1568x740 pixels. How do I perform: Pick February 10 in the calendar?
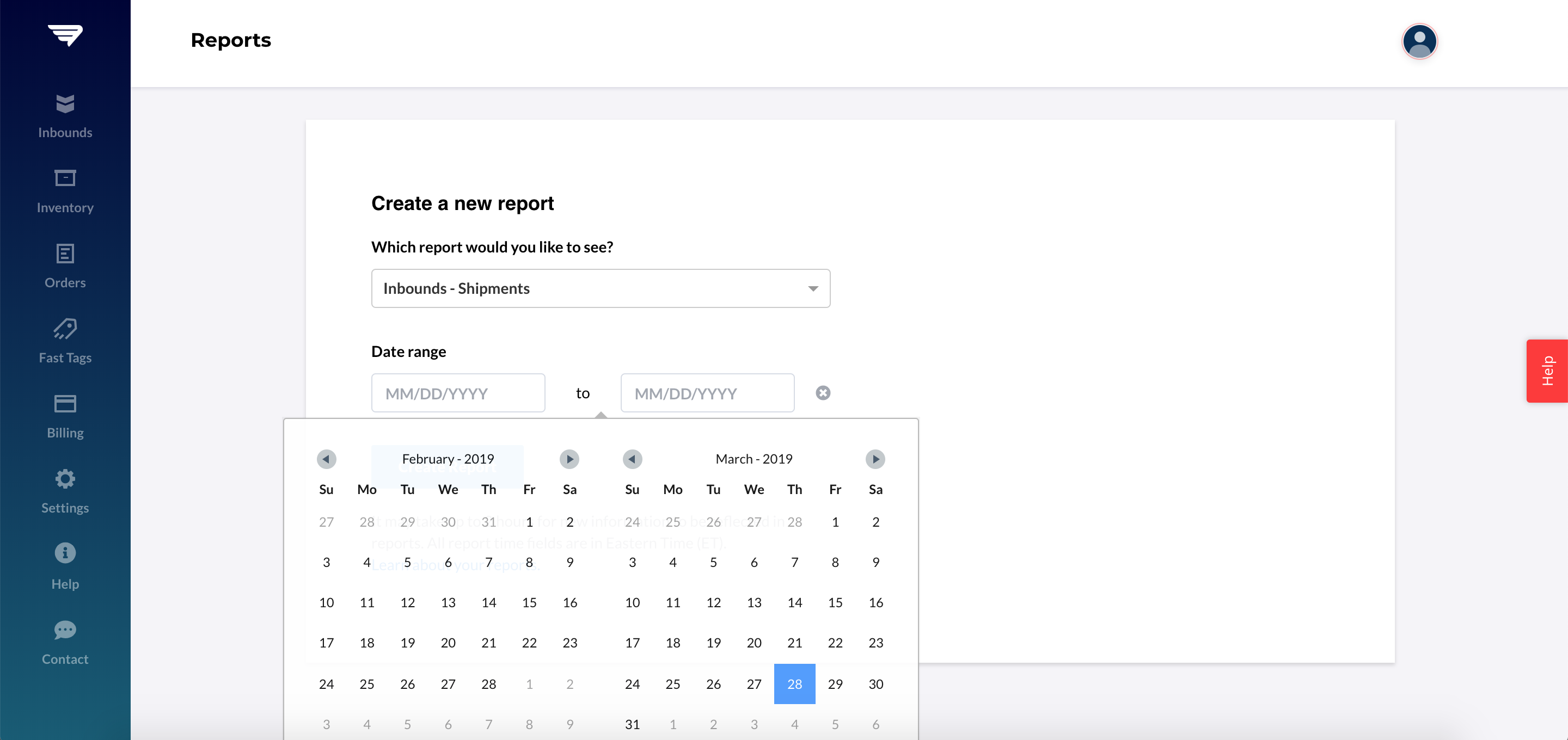click(326, 602)
